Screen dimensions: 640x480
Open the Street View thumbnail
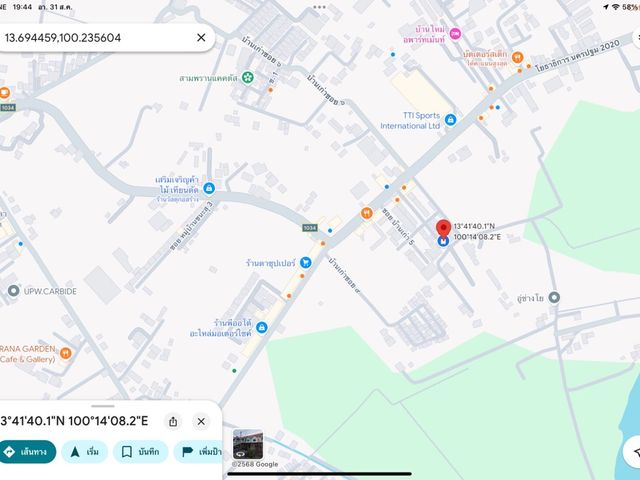coord(248,444)
